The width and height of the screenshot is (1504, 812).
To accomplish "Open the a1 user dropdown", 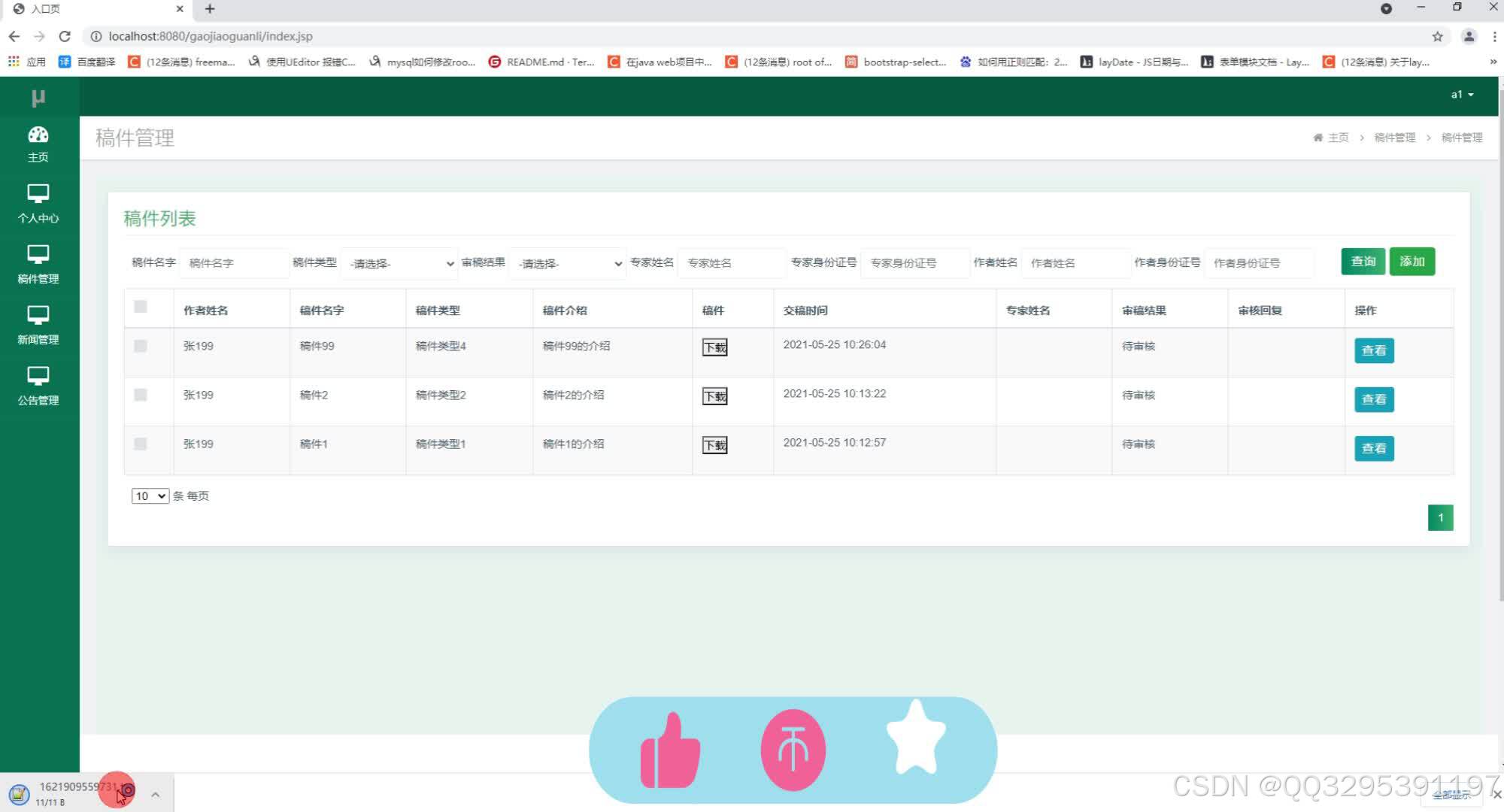I will click(x=1462, y=95).
